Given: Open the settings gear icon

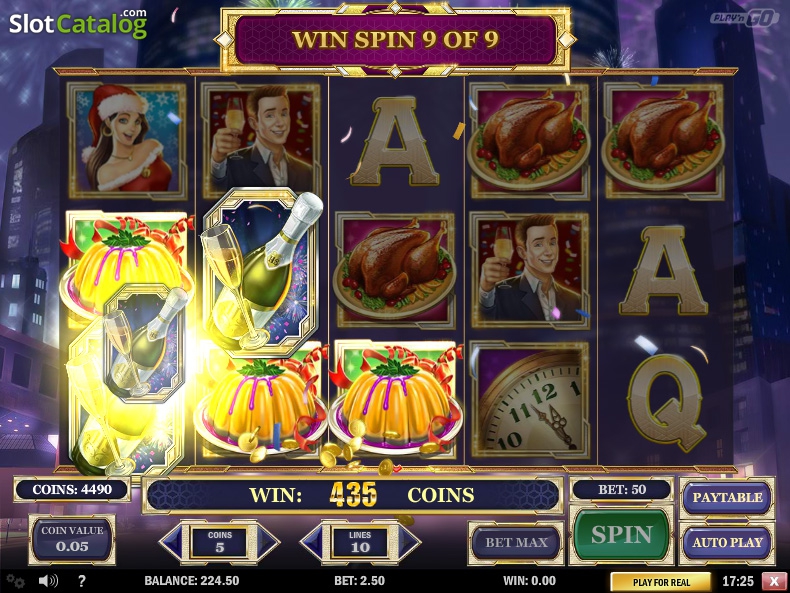Looking at the screenshot, I should (16, 581).
